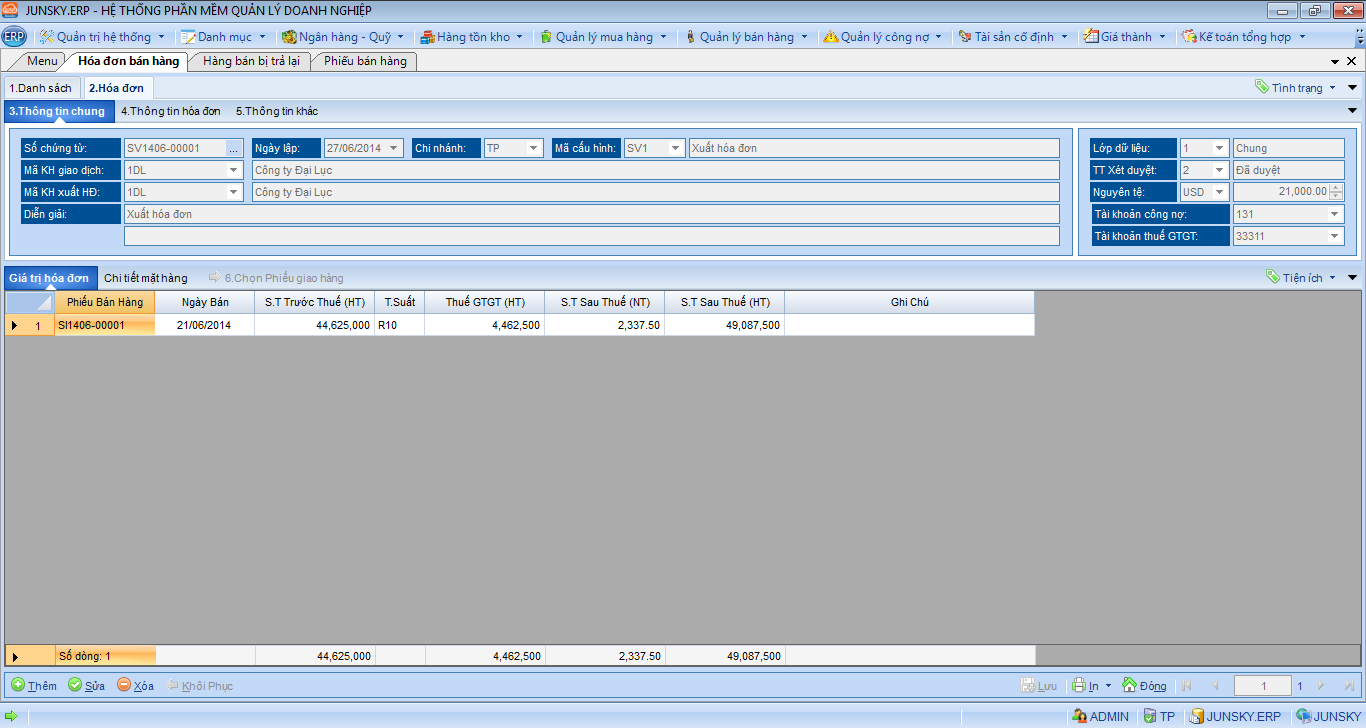The width and height of the screenshot is (1366, 728).
Task: Click the exchange rate spinner up arrow
Action: tap(1337, 188)
